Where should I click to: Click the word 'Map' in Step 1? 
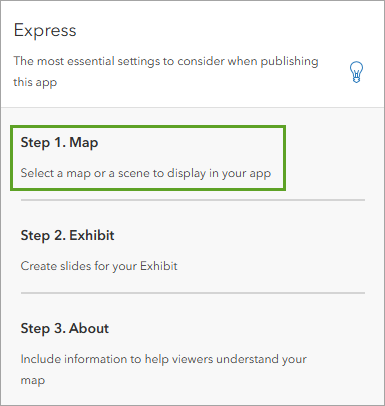point(84,143)
